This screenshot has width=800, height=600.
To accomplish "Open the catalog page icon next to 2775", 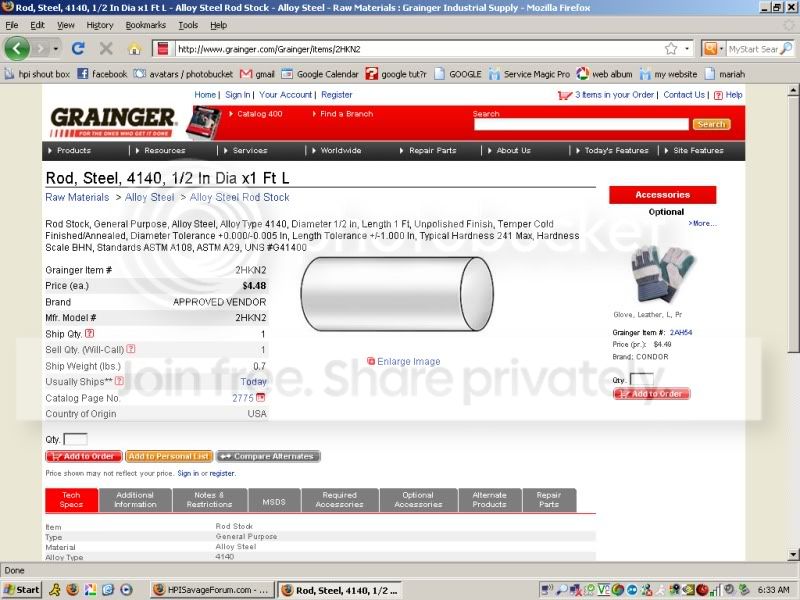I will point(260,397).
